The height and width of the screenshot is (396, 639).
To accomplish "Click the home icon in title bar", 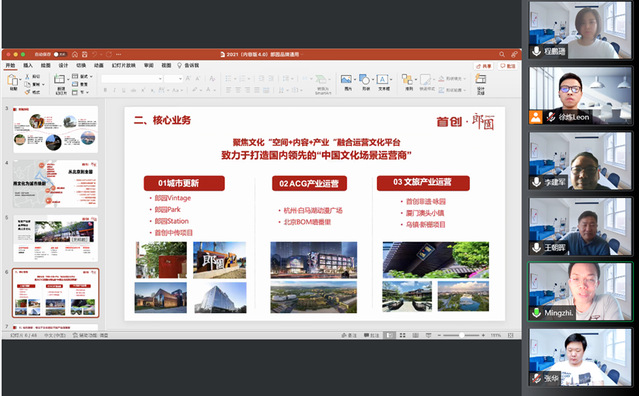I will click(75, 54).
